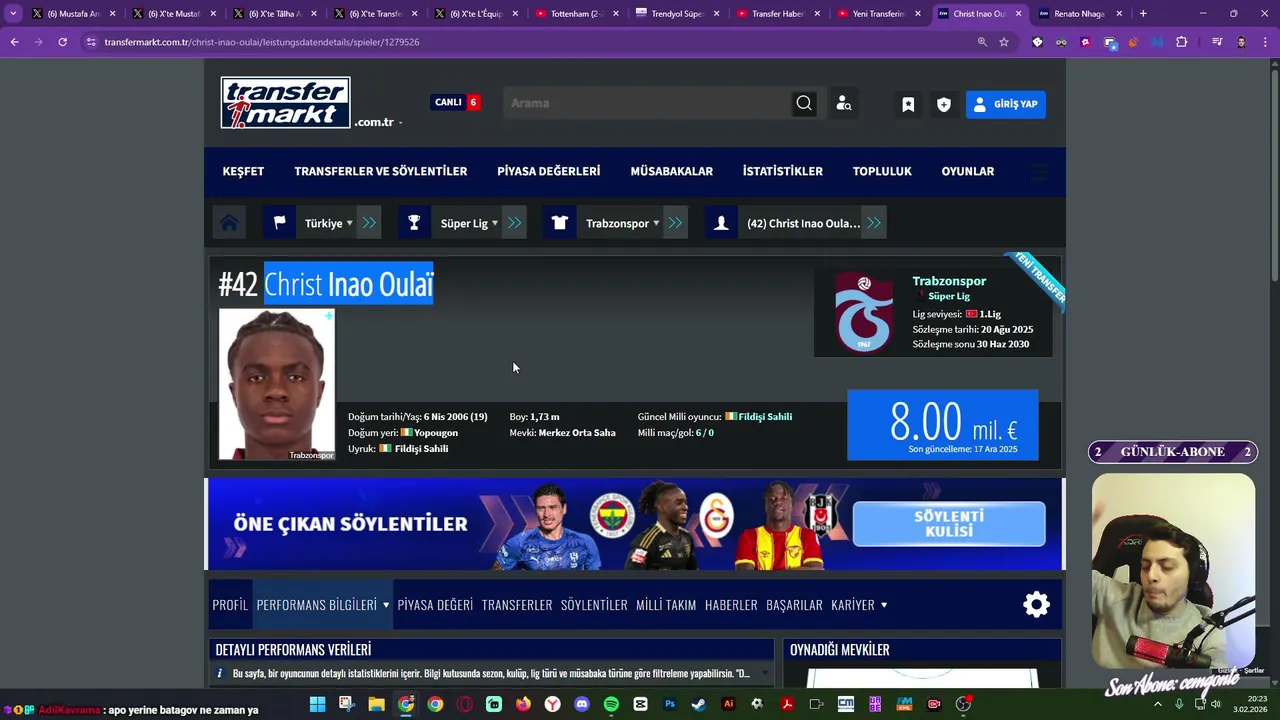Image resolution: width=1280 pixels, height=720 pixels.
Task: Switch to the MİLLİ TAKIM tab
Action: point(666,605)
